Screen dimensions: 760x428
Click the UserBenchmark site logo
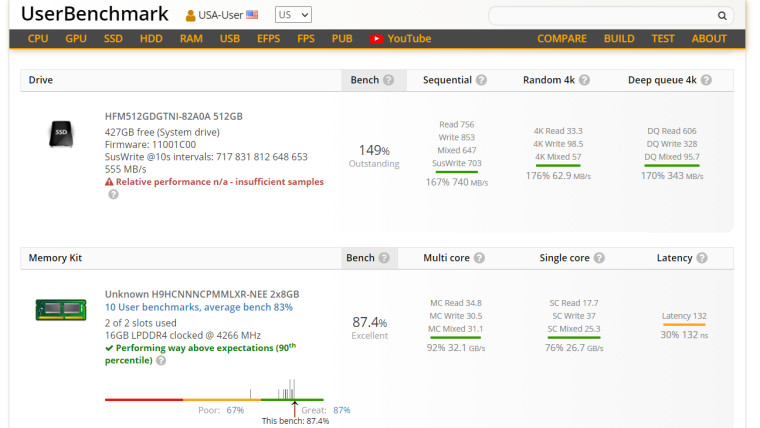tap(95, 14)
